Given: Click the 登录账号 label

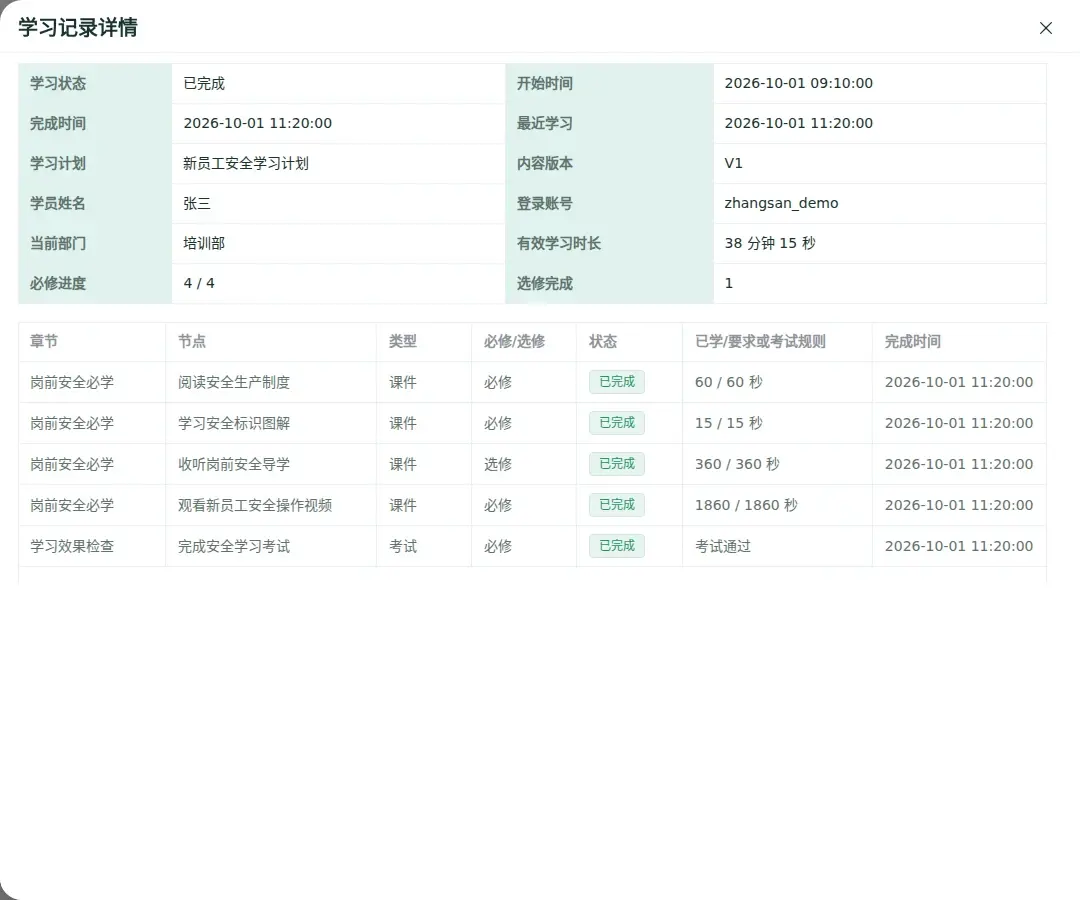Looking at the screenshot, I should pos(545,203).
